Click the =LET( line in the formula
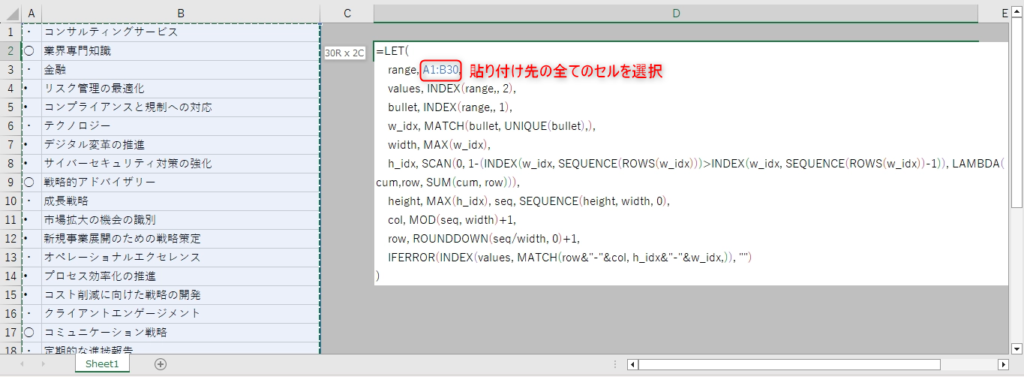1024x377 pixels. pyautogui.click(x=392, y=52)
